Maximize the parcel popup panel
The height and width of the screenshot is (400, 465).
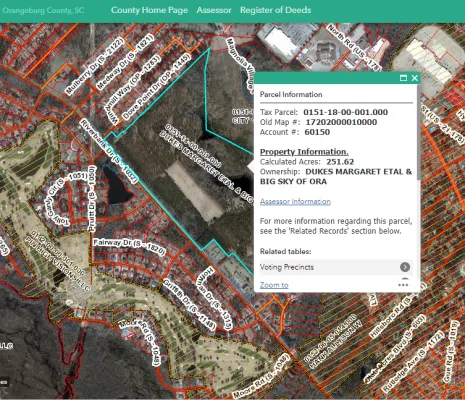click(403, 78)
